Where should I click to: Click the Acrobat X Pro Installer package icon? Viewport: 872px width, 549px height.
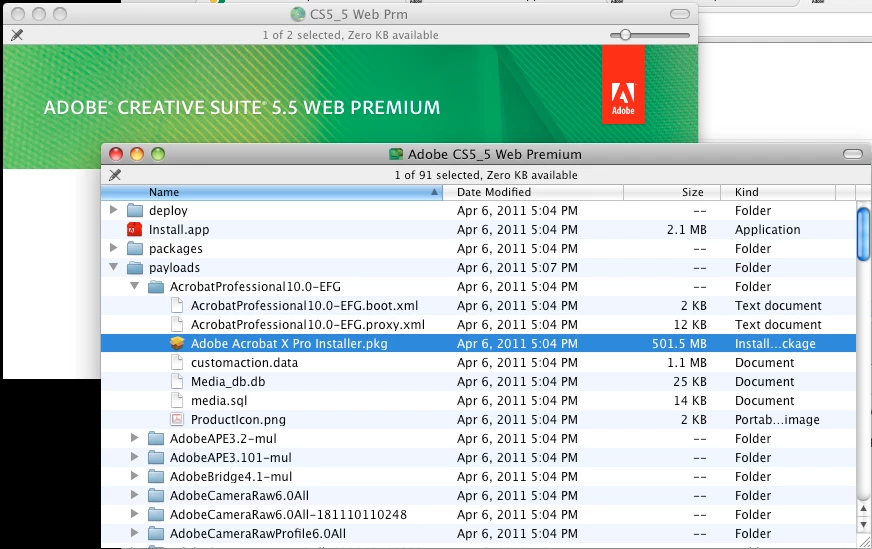click(x=177, y=343)
